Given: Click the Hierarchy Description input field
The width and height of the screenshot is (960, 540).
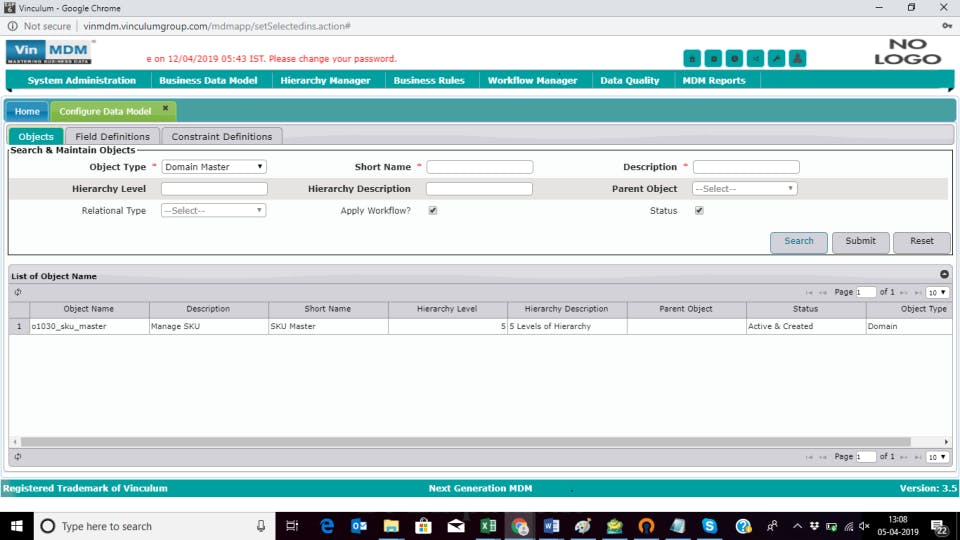Looking at the screenshot, I should [x=479, y=189].
